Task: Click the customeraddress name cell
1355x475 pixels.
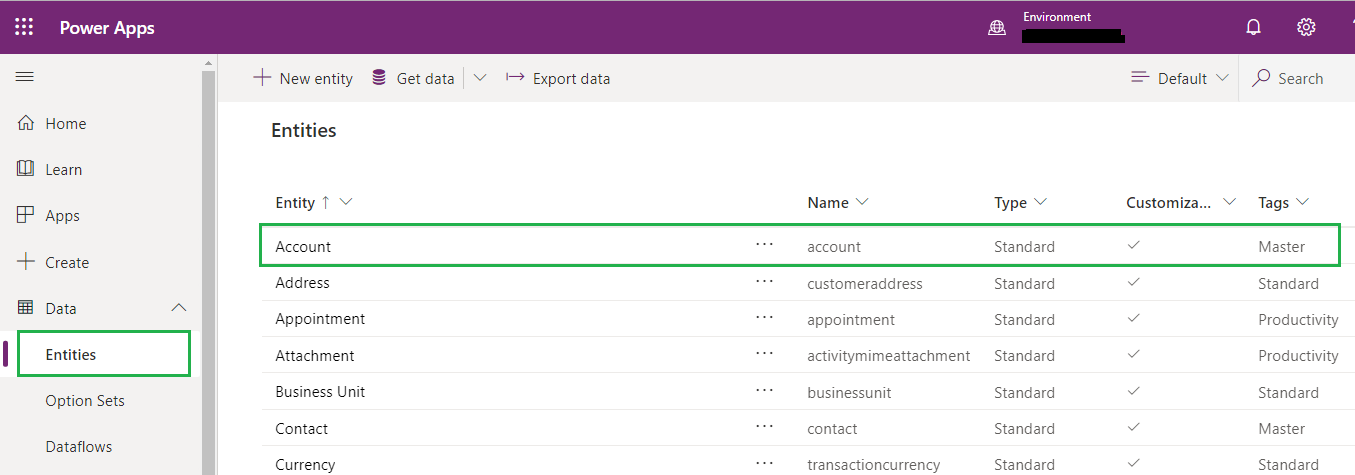Action: pyautogui.click(x=865, y=284)
